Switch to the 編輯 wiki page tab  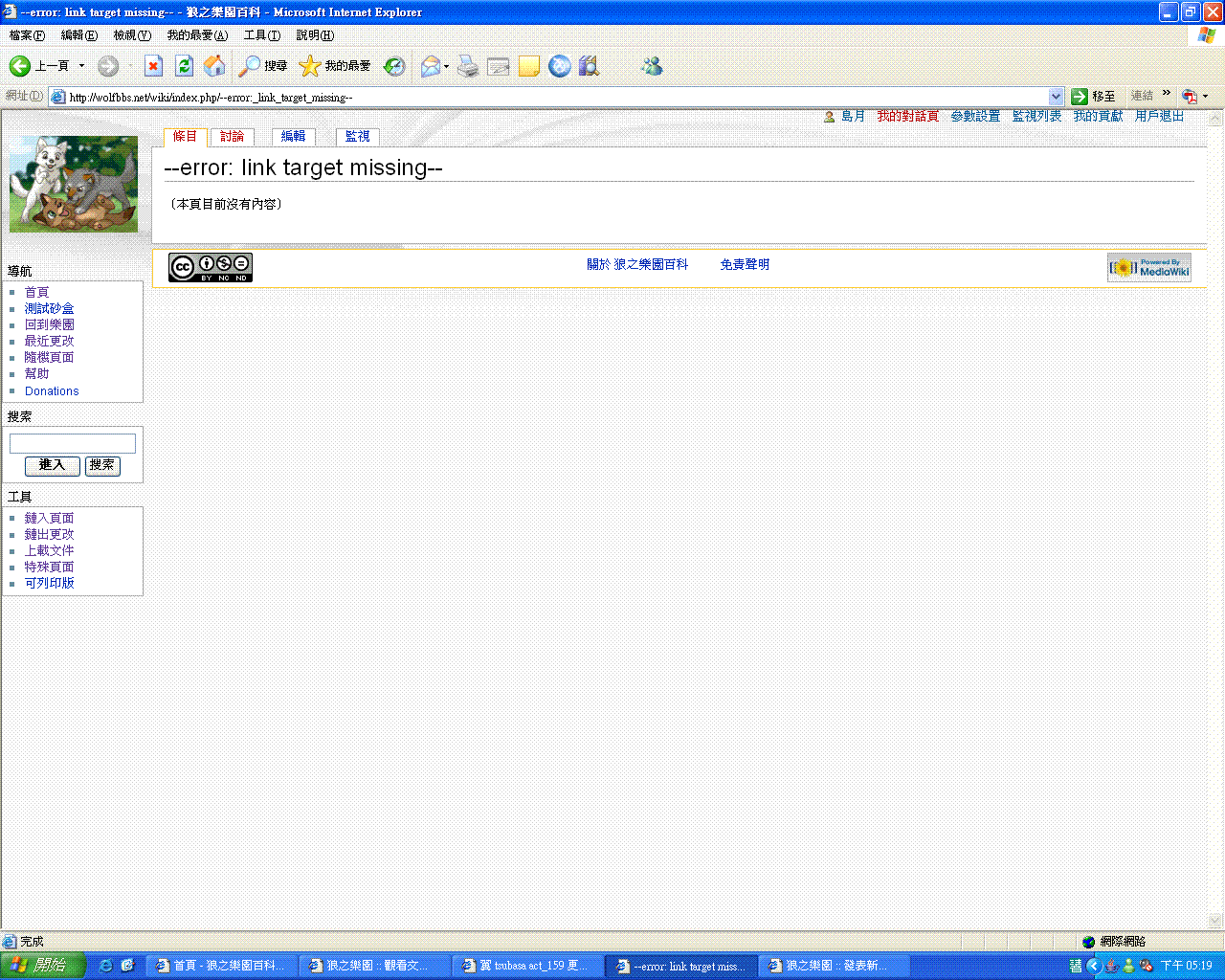(293, 137)
